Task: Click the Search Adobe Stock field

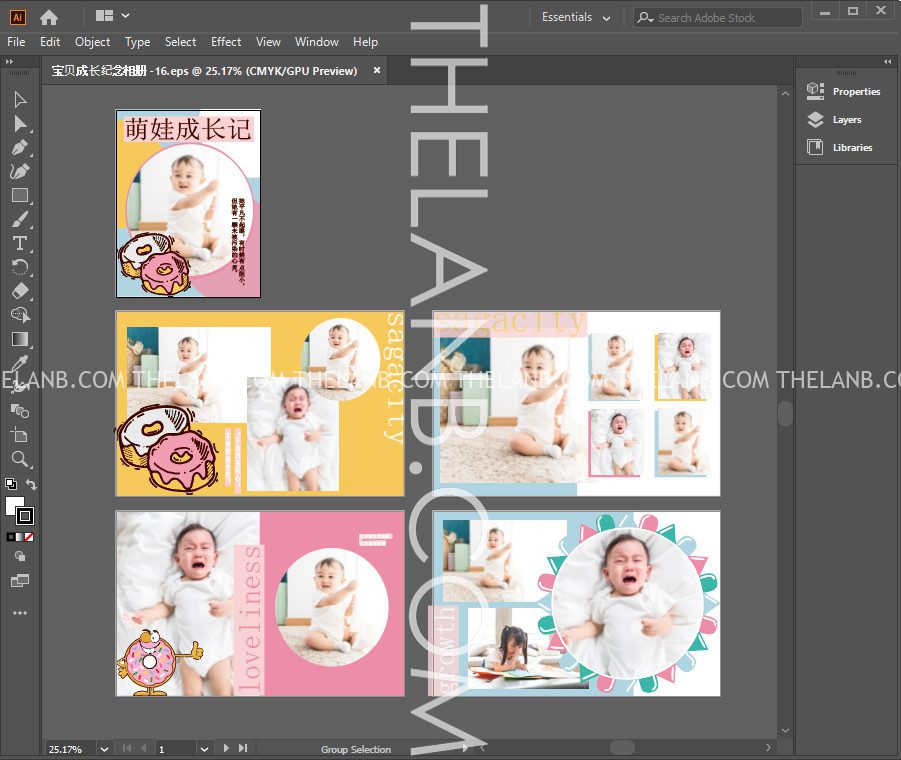Action: 727,18
